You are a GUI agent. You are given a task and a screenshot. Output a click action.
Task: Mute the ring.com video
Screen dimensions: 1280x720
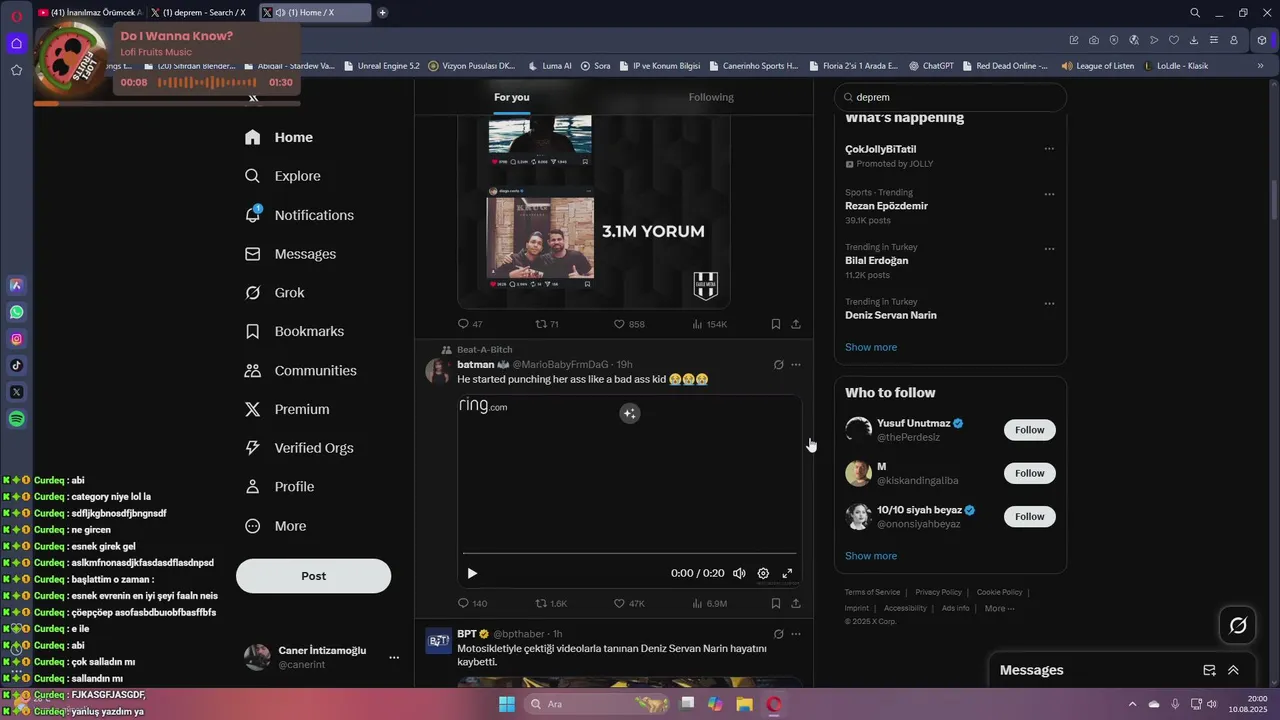[739, 573]
